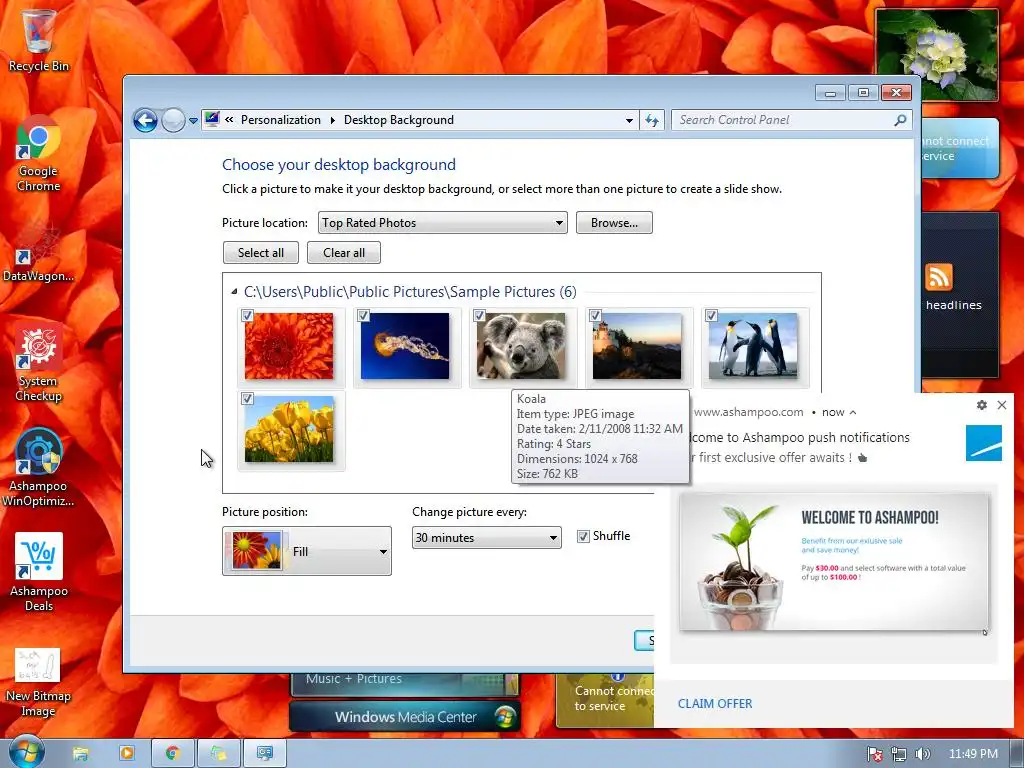
Task: Click the Cannot connect to service gadget
Action: (604, 699)
